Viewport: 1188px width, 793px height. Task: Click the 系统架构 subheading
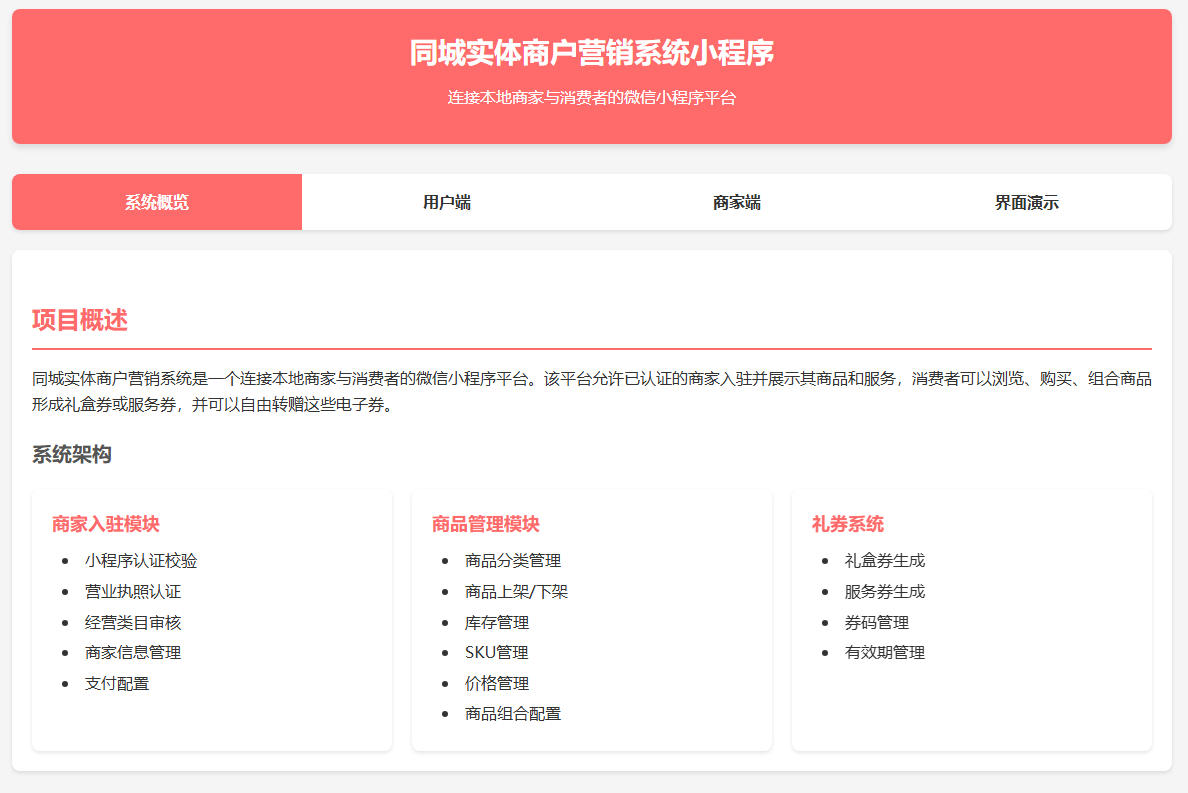coord(72,455)
